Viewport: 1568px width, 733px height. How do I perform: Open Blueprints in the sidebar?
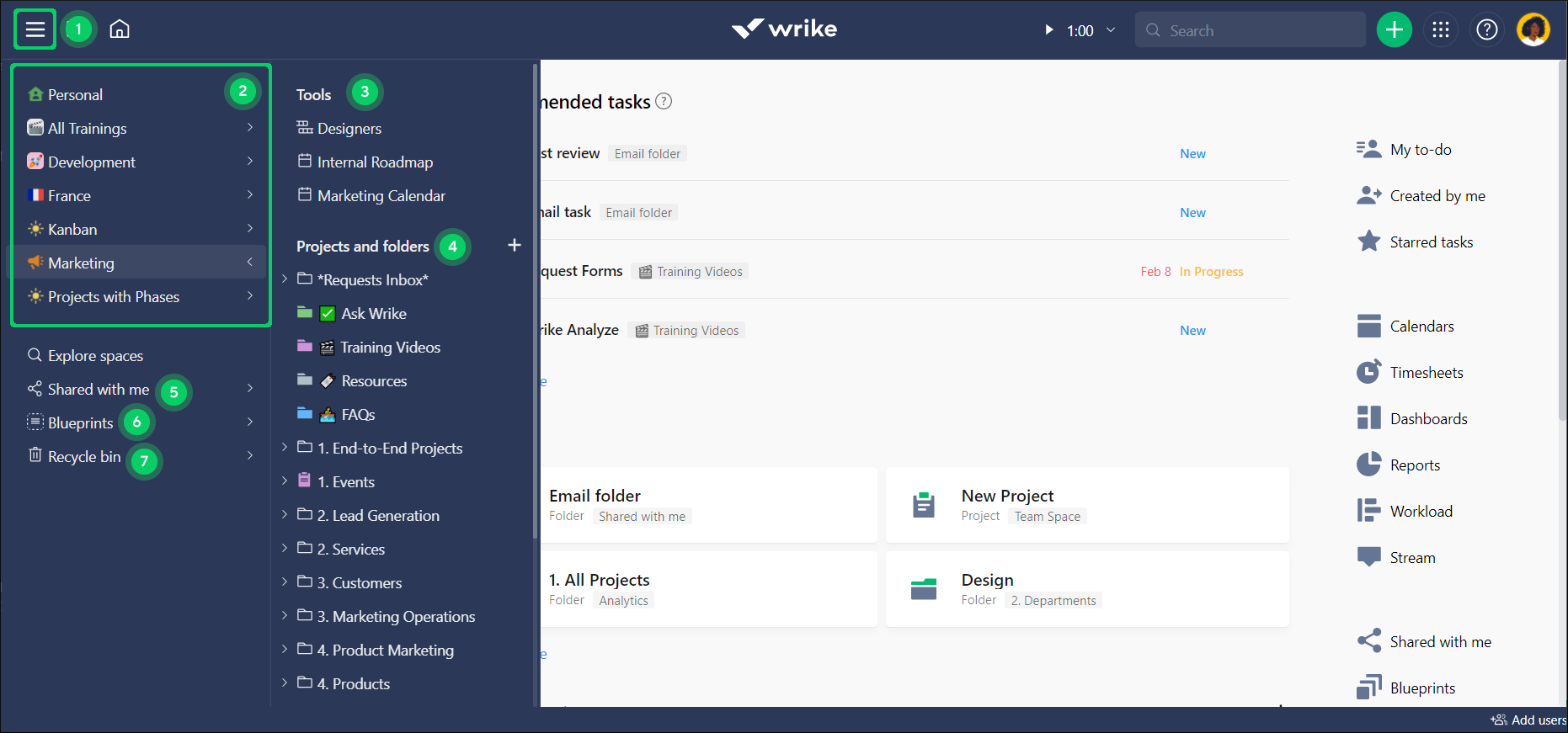[80, 422]
